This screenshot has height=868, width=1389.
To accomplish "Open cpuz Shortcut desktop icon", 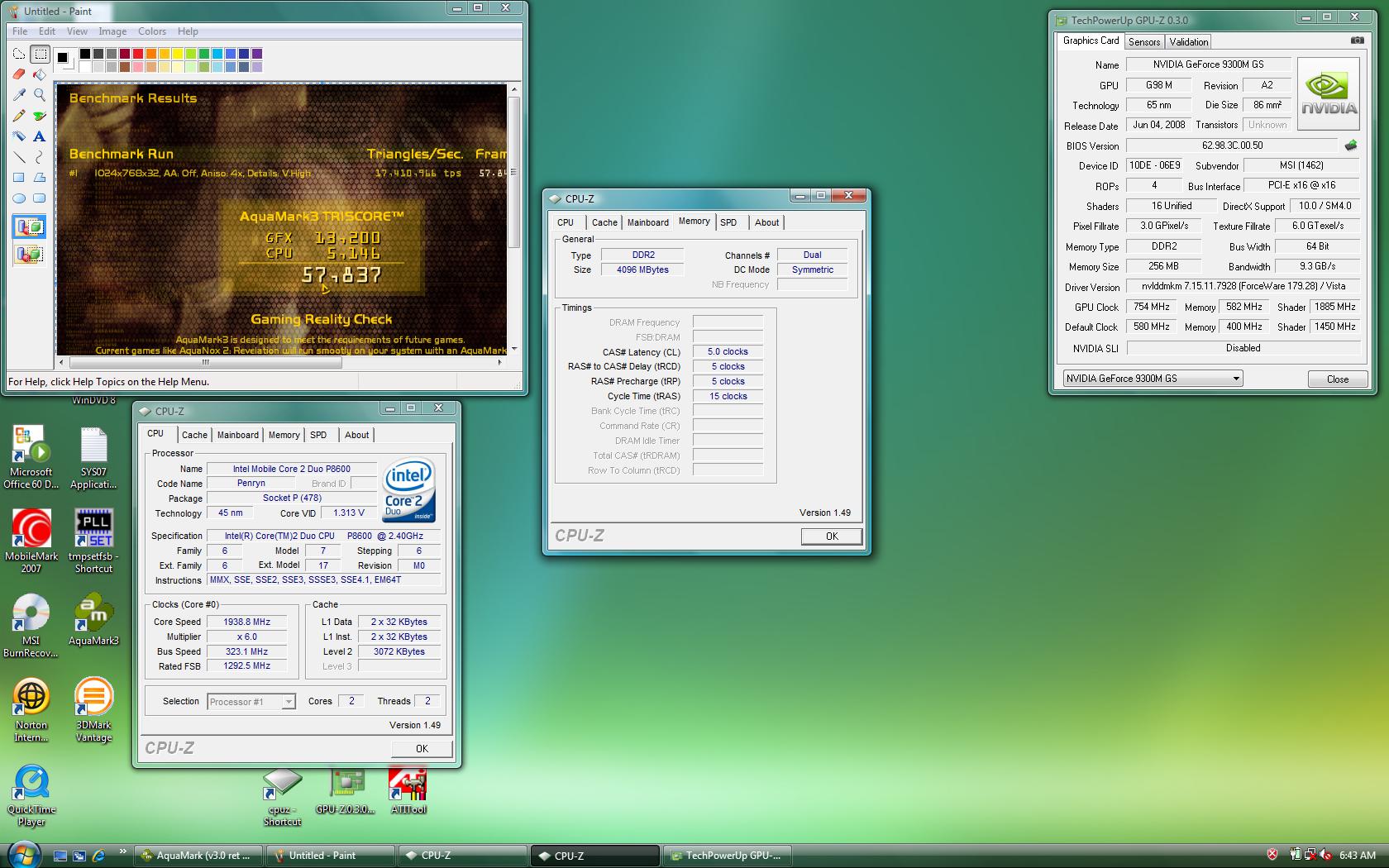I will click(282, 798).
